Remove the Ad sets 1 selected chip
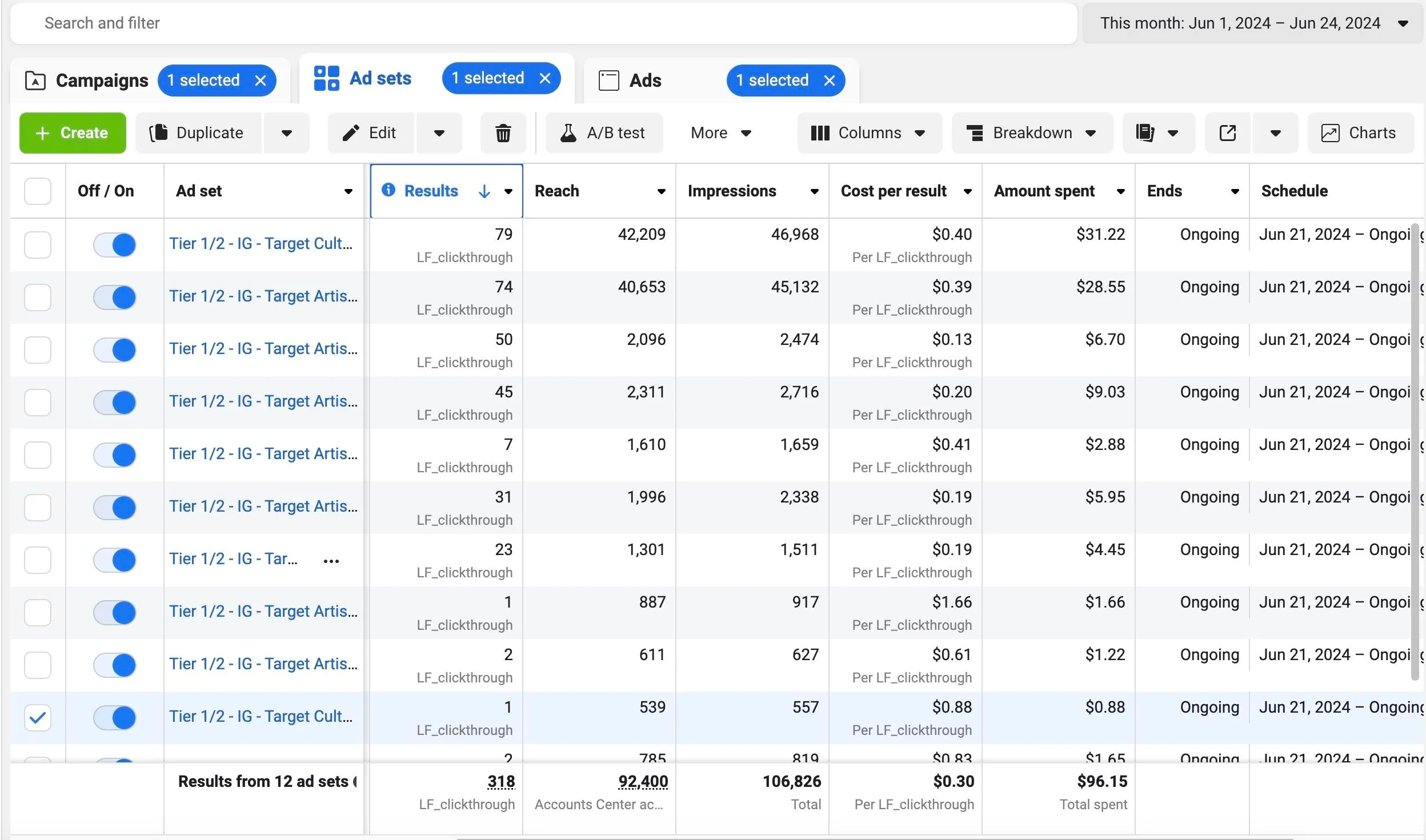 545,78
